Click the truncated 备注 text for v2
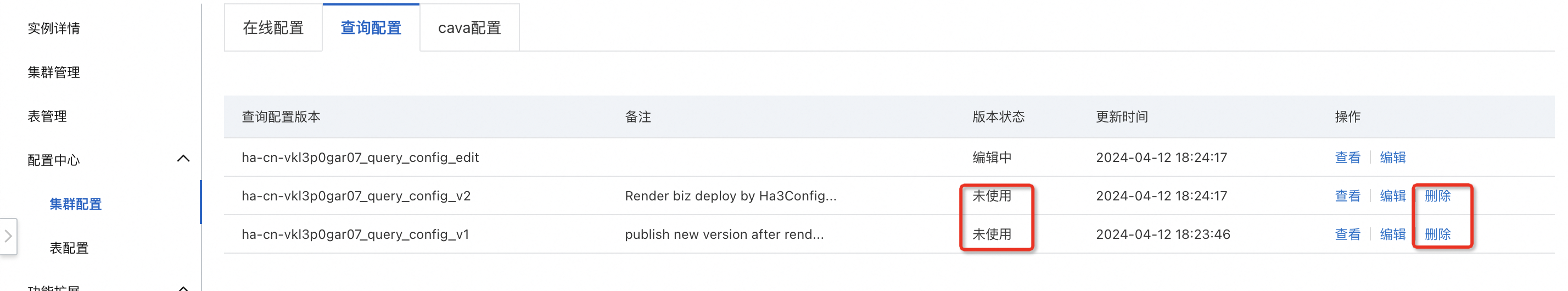 point(730,196)
